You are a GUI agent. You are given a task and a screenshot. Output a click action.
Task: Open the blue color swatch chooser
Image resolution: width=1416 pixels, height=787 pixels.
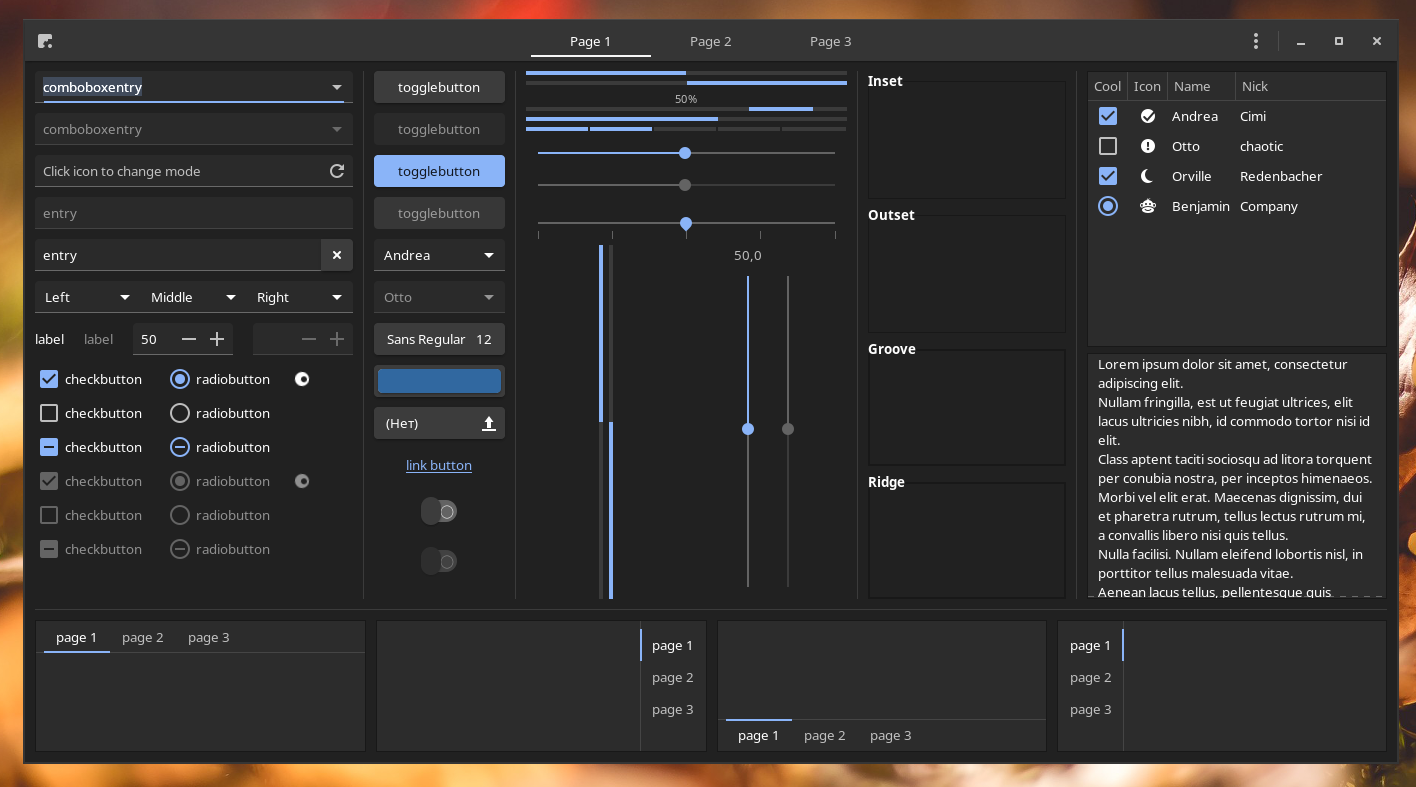tap(439, 381)
